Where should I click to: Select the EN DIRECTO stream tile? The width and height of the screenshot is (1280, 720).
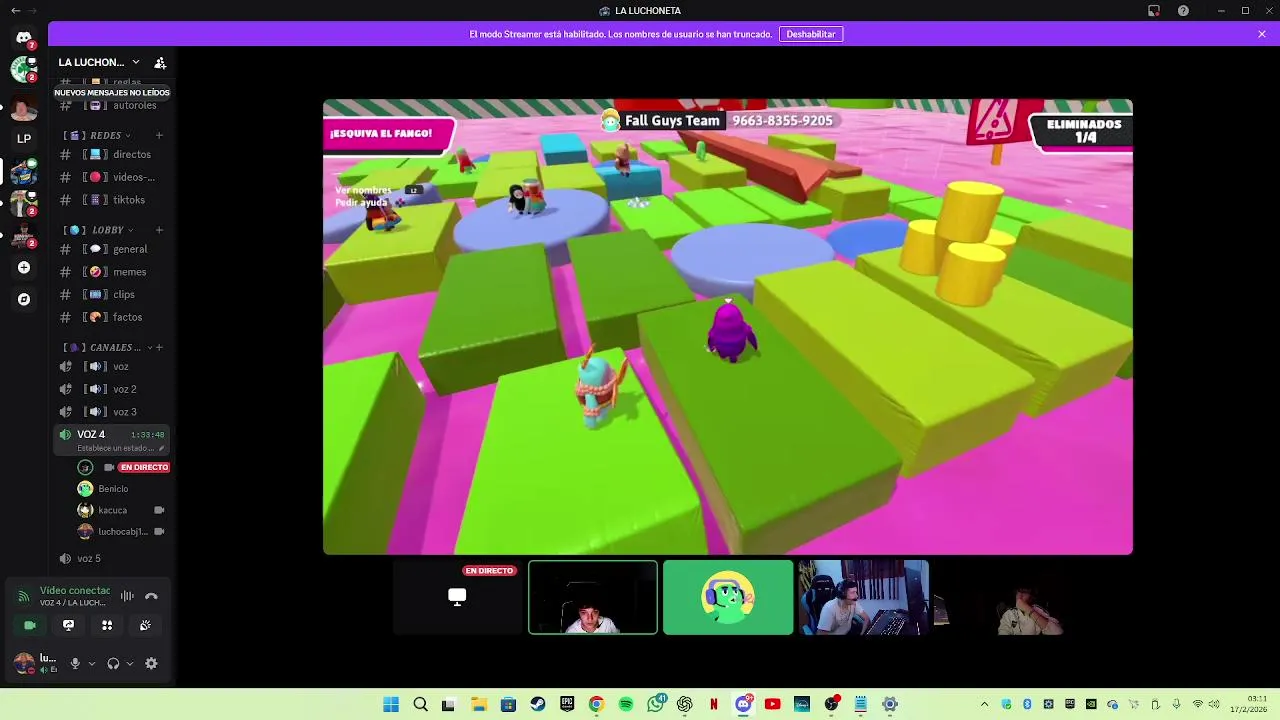(x=457, y=597)
